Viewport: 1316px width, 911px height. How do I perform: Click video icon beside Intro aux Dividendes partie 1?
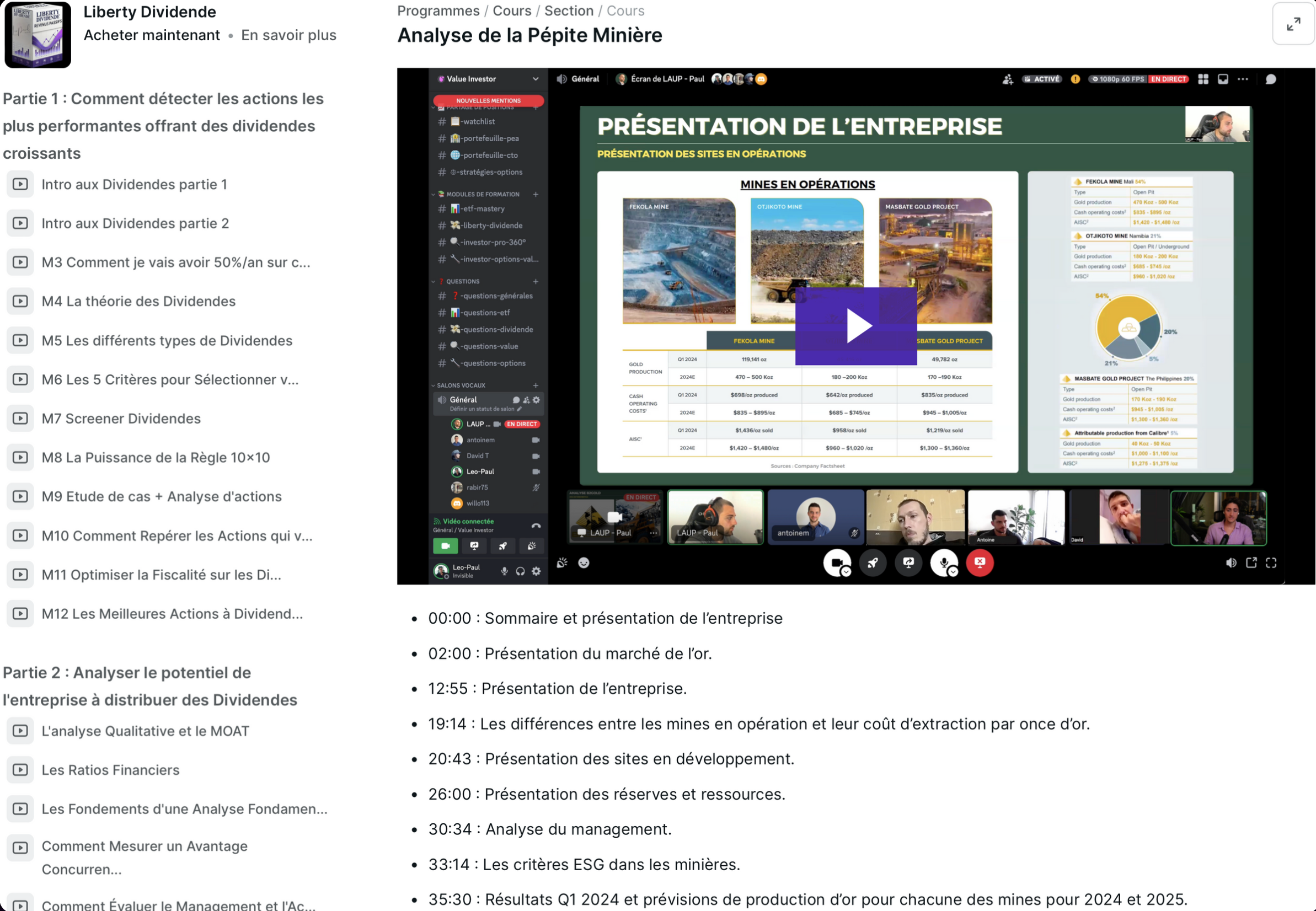point(20,184)
